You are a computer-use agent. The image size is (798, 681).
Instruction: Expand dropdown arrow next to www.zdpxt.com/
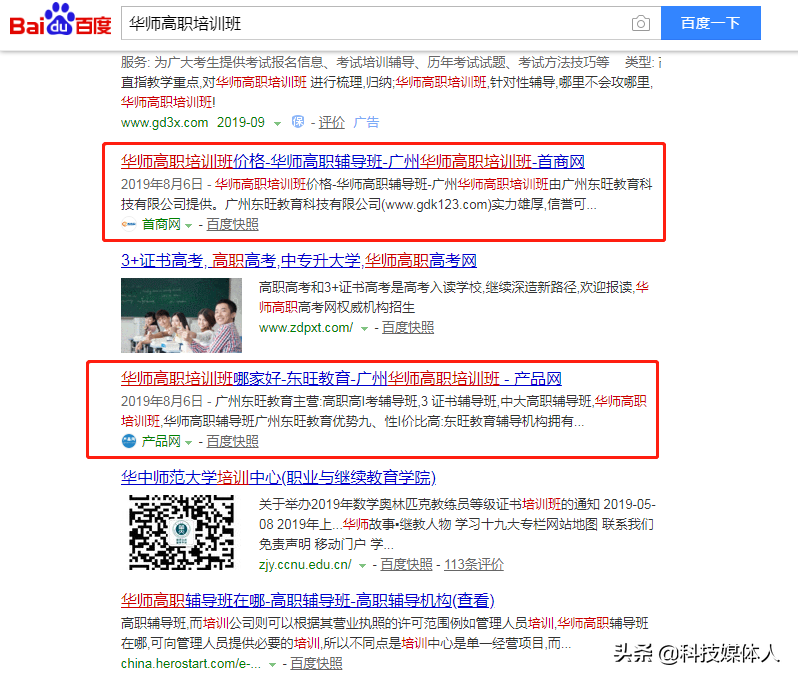pos(364,329)
